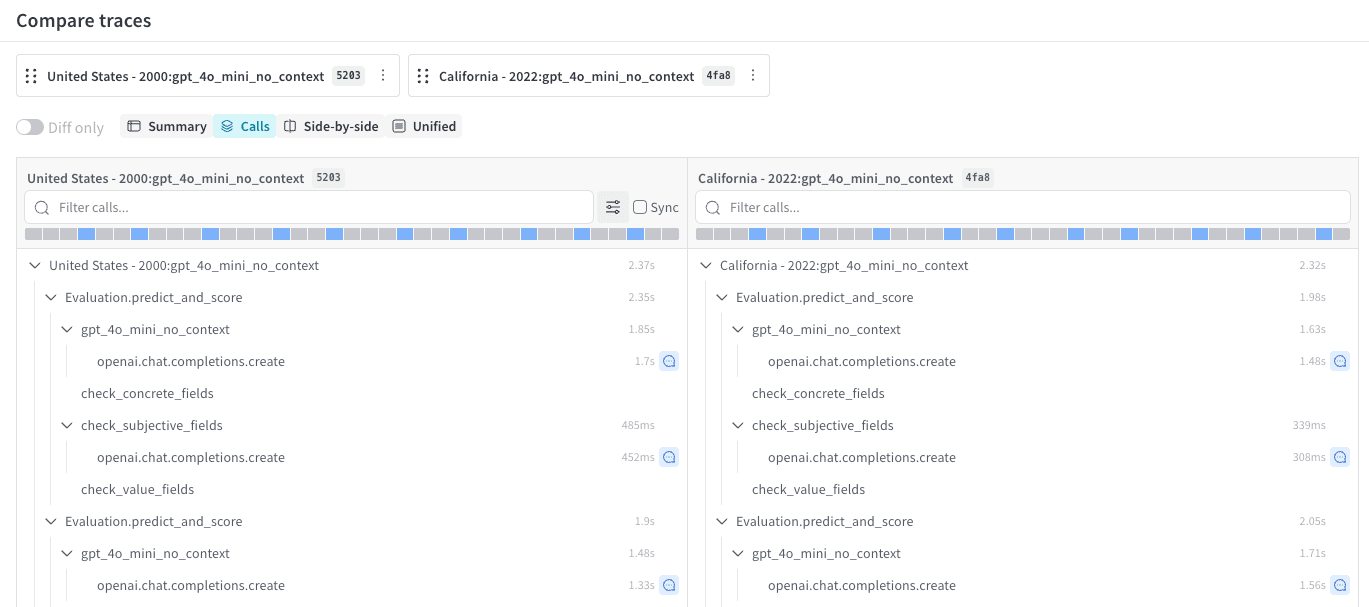Click the 5203 badge in United States panel header

328,178
